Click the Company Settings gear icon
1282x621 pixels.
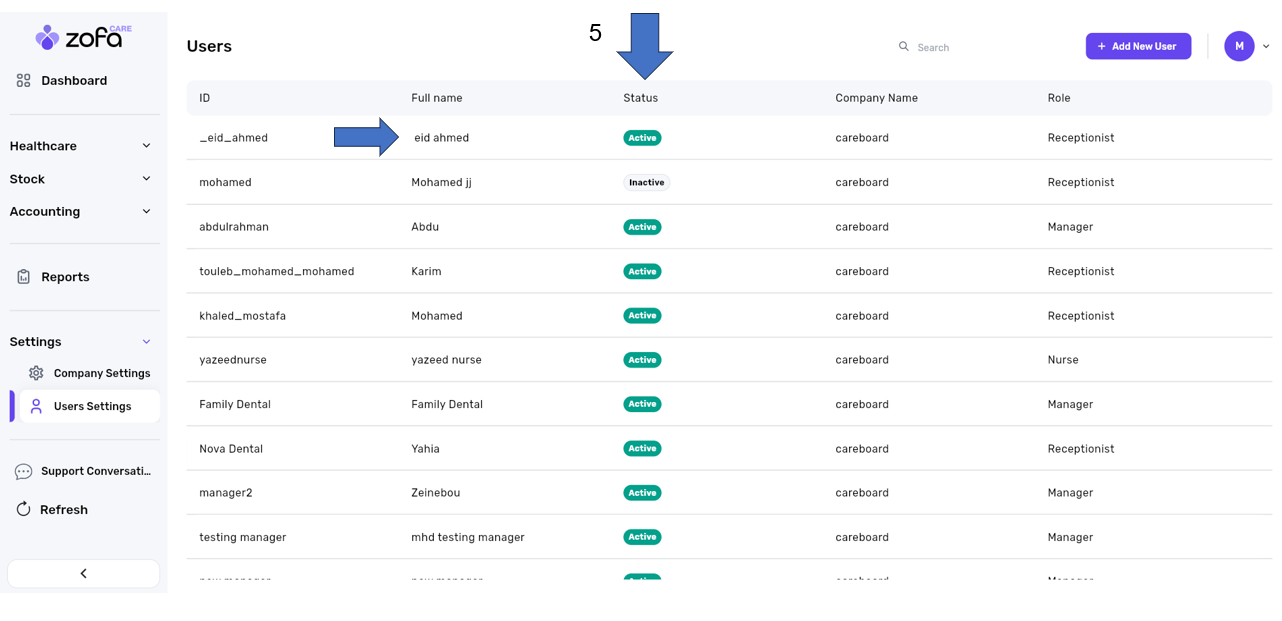(x=36, y=373)
